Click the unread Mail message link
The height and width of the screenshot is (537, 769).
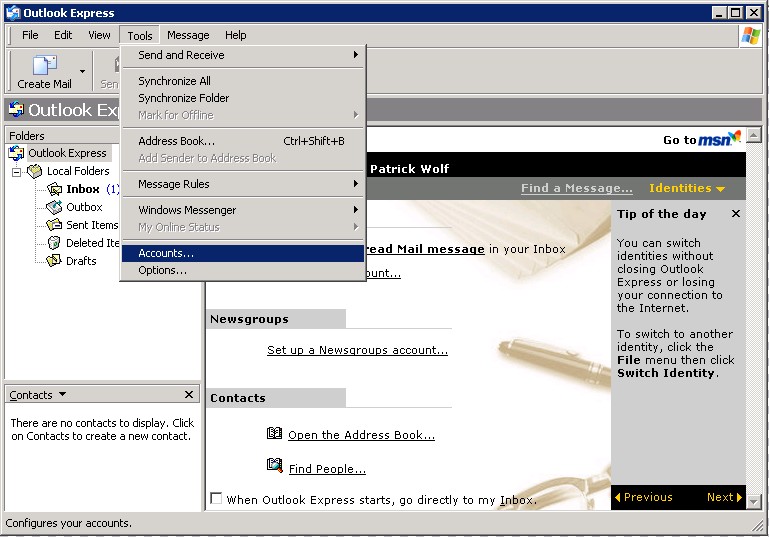coord(426,249)
